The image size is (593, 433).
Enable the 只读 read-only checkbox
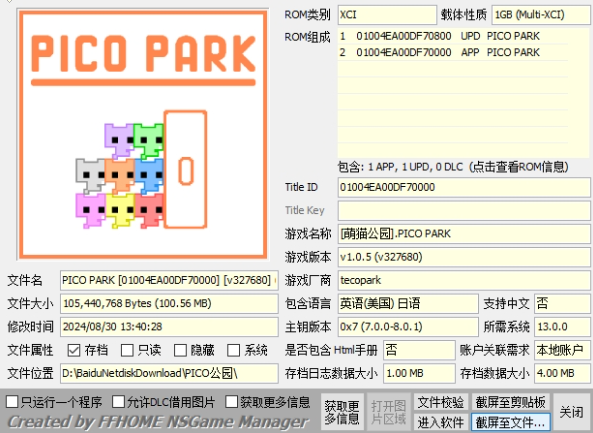pos(127,350)
